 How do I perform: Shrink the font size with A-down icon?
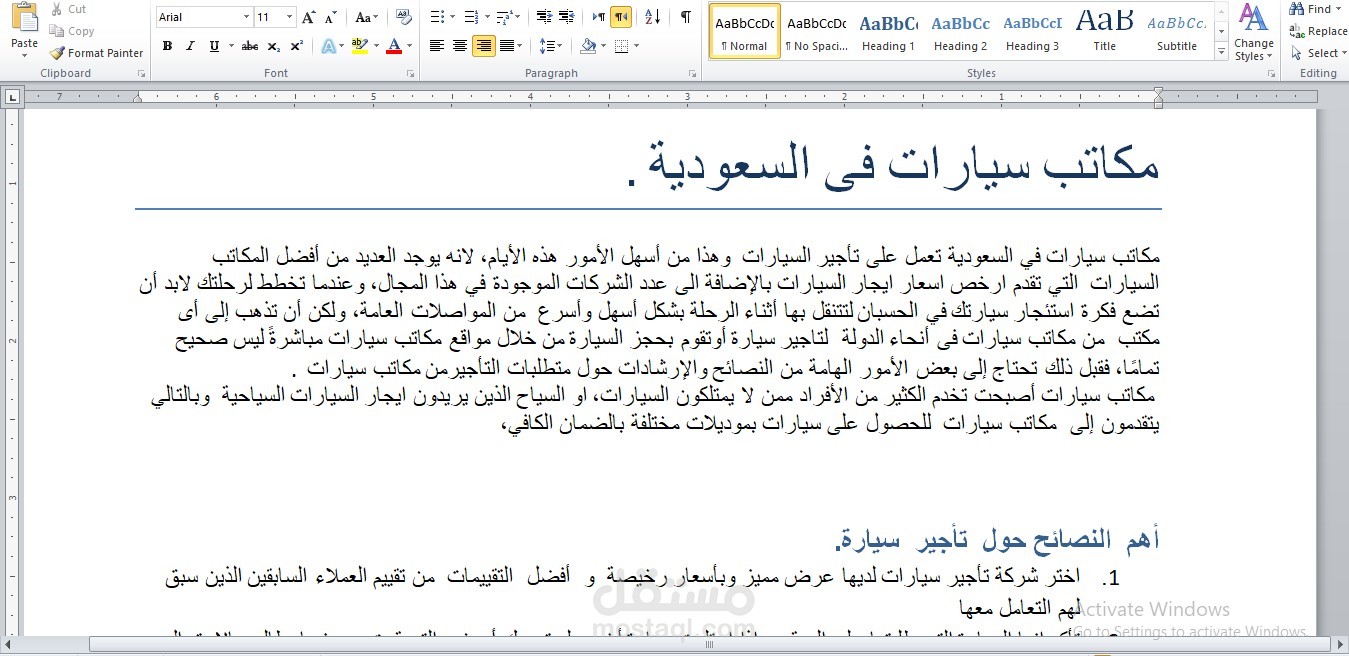(330, 17)
